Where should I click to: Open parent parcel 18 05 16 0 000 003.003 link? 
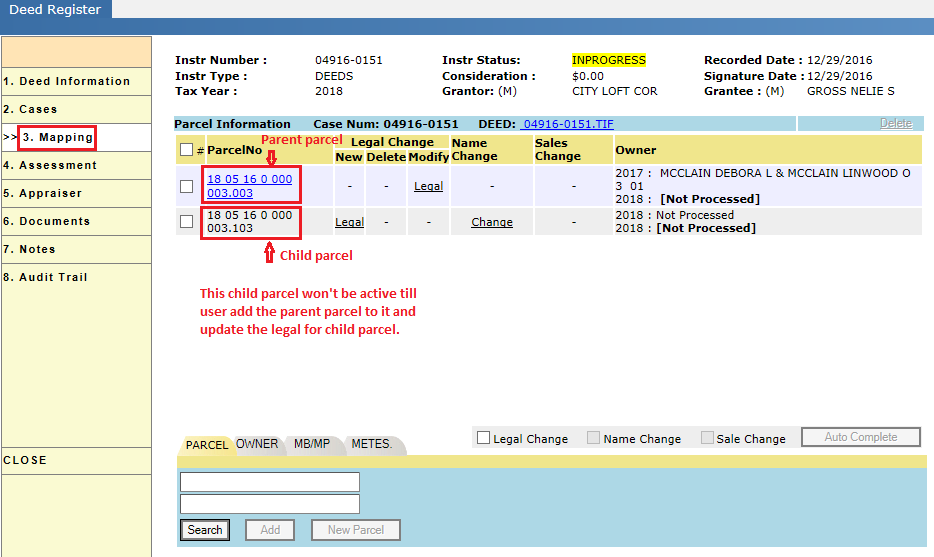[250, 186]
